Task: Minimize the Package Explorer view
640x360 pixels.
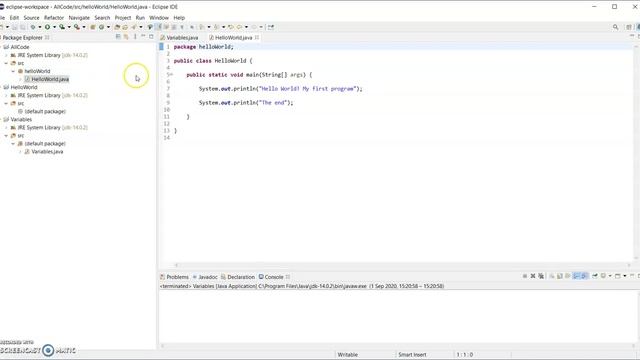Action: [143, 37]
